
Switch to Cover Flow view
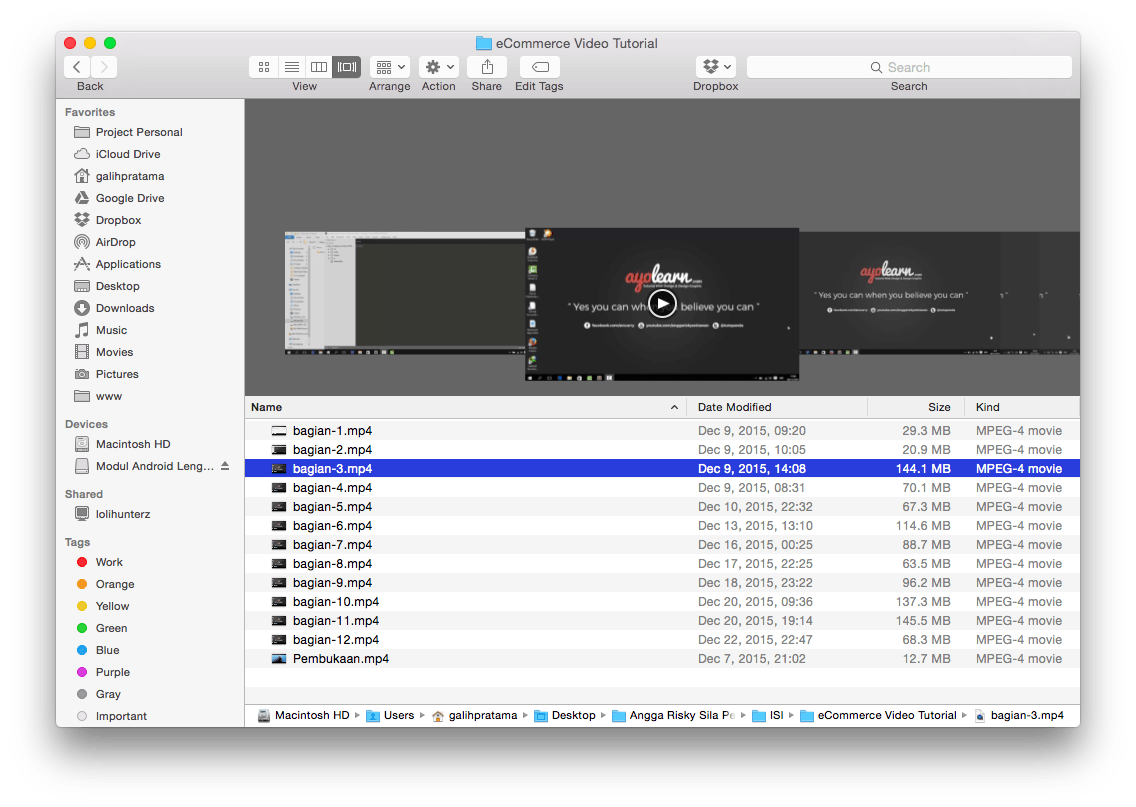pos(347,67)
